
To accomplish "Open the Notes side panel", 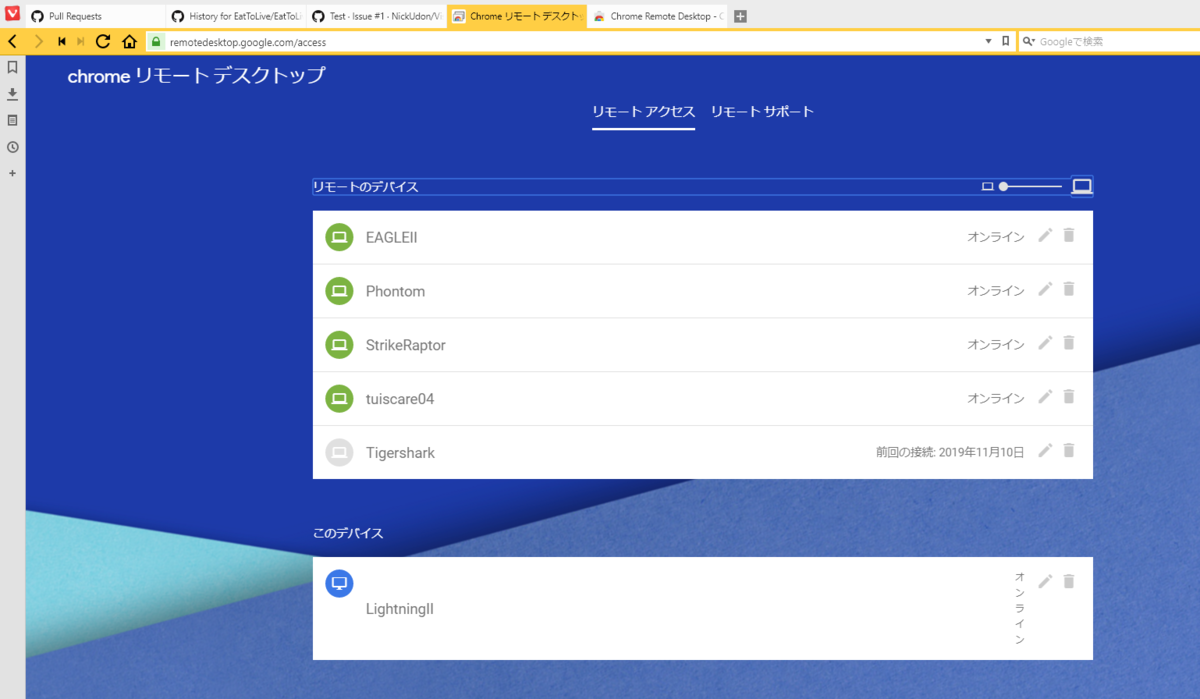I will [12, 120].
